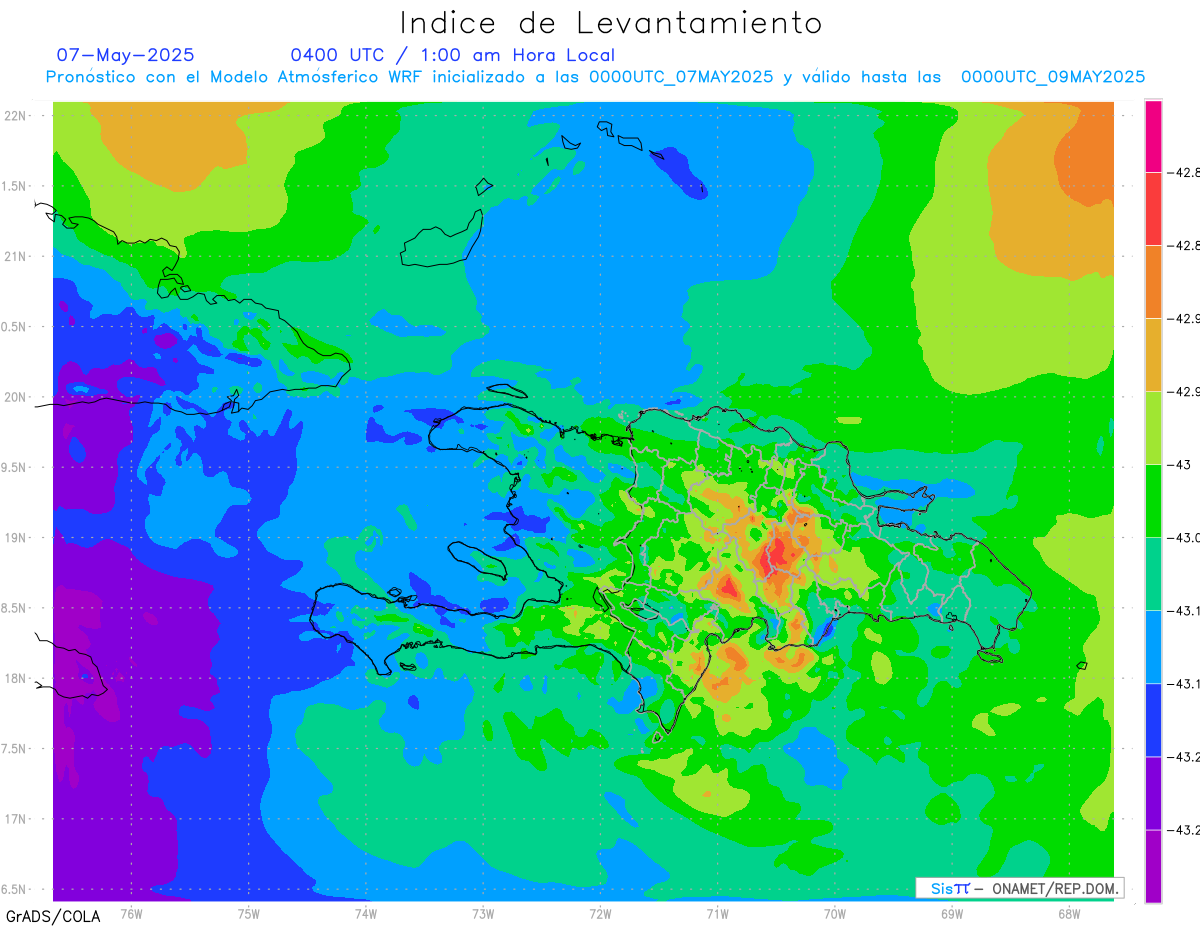Click the 18N latitude label
Screen dimensions: 1200x927
coord(17,679)
